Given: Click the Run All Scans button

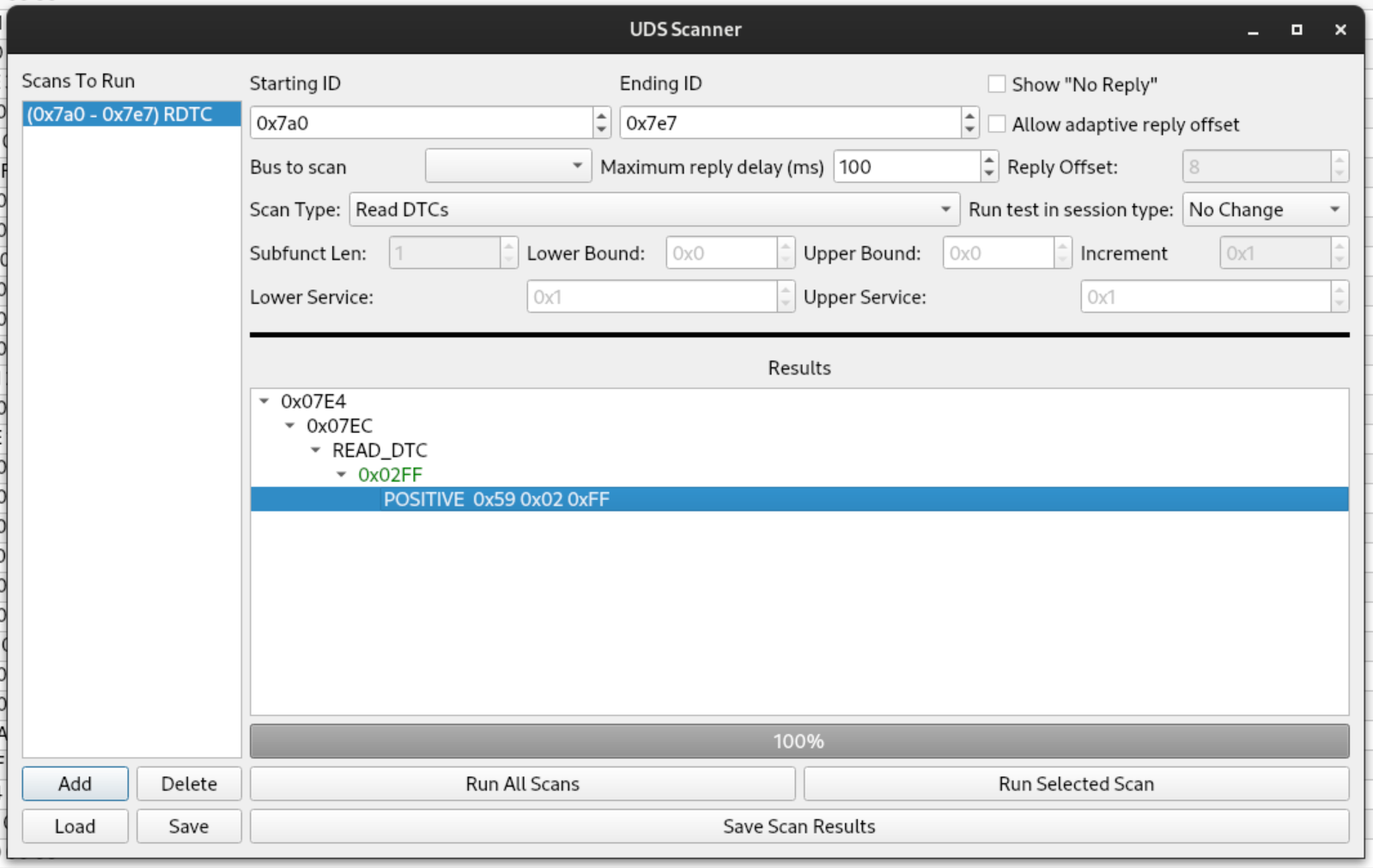Looking at the screenshot, I should pos(522,784).
